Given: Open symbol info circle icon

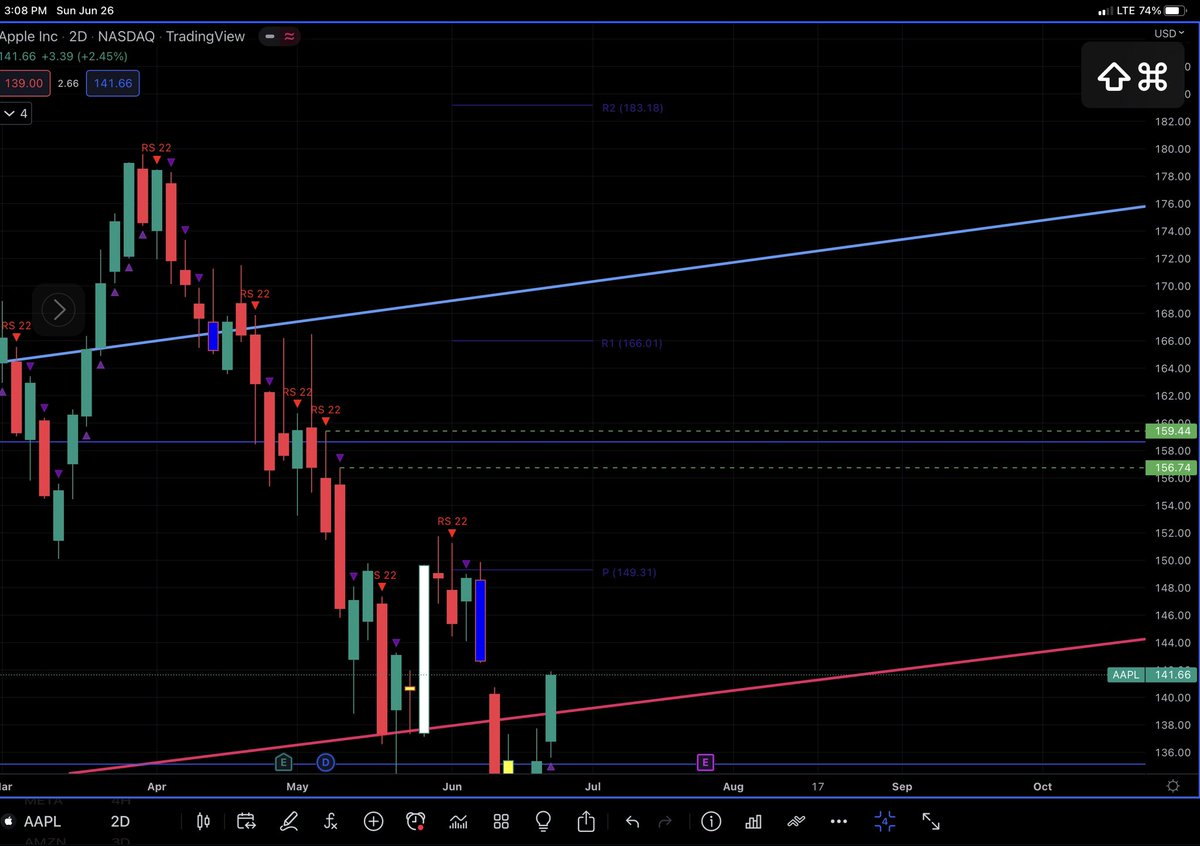Looking at the screenshot, I should (711, 821).
